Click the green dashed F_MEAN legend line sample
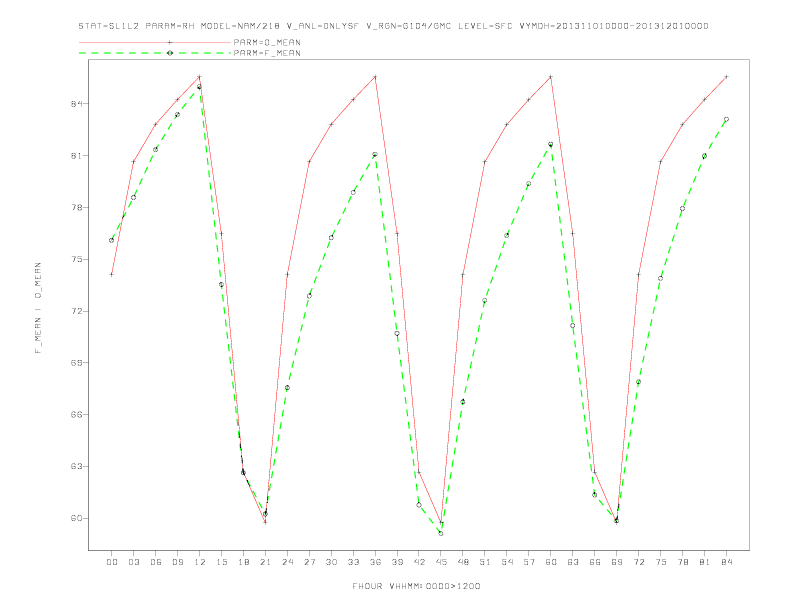792x612 pixels. point(155,53)
